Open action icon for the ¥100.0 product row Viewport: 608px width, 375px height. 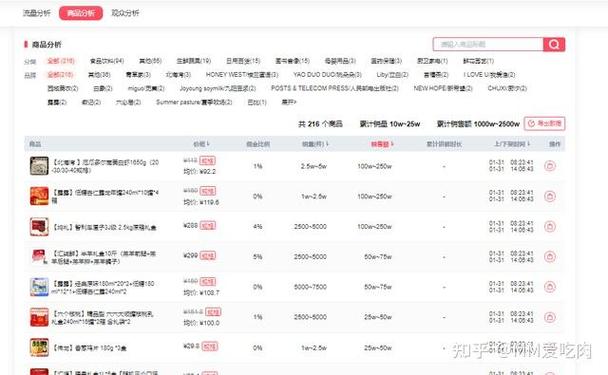pyautogui.click(x=550, y=317)
